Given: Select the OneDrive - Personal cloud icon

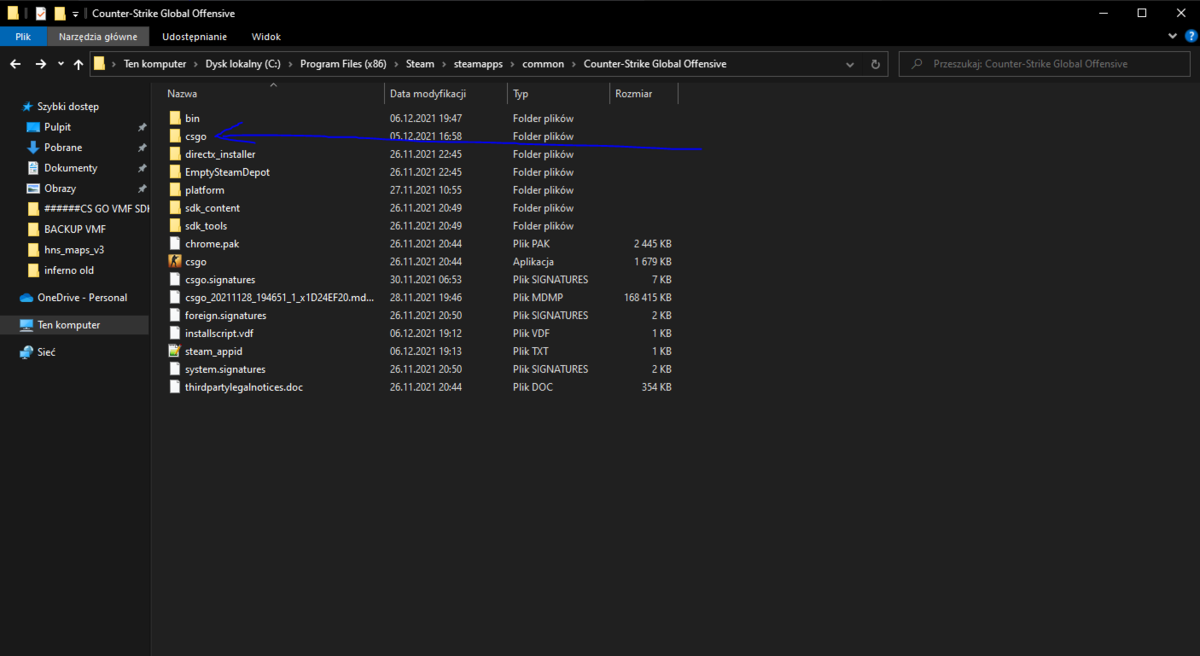Looking at the screenshot, I should (x=27, y=298).
